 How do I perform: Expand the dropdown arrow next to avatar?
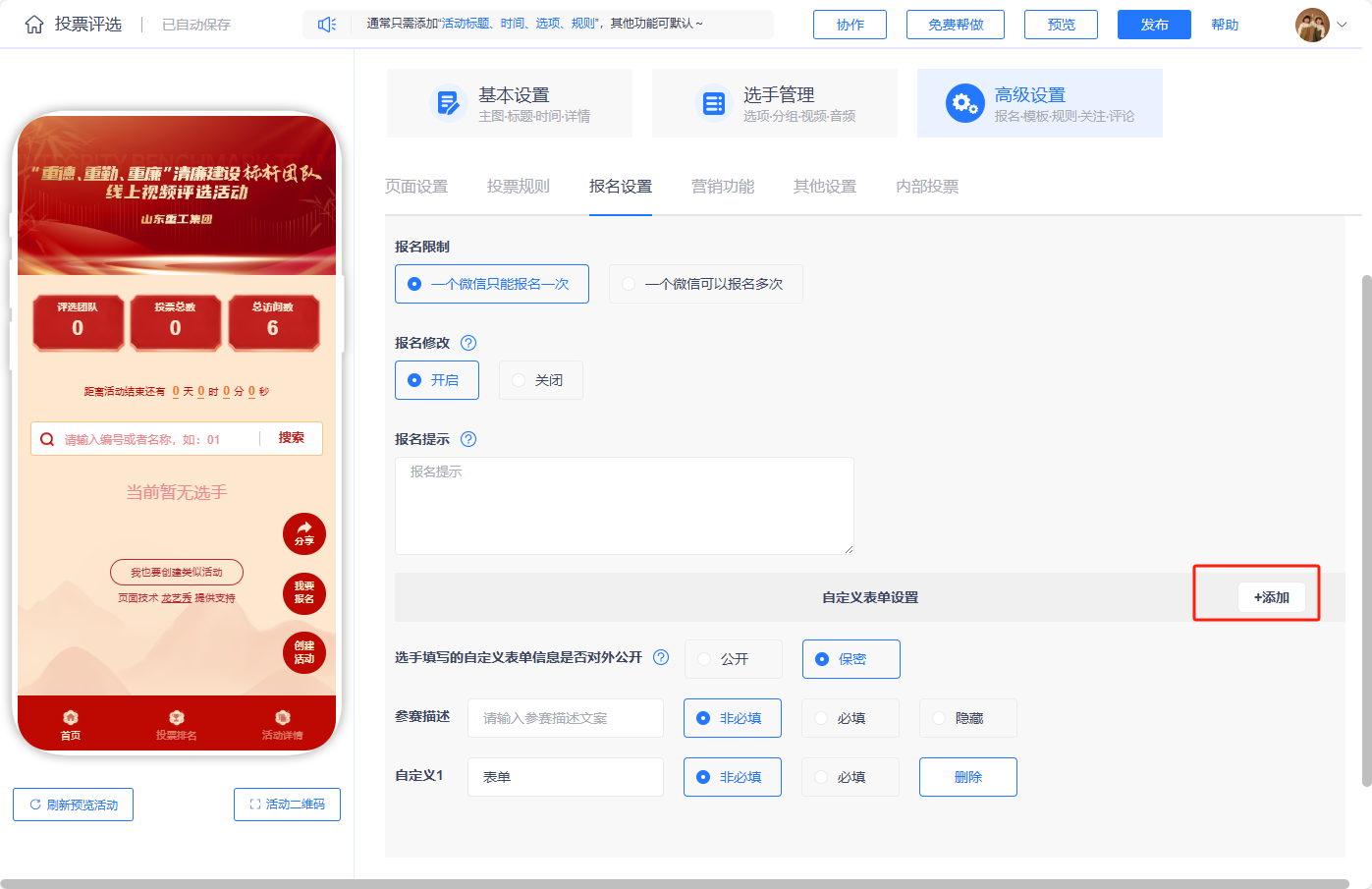pyautogui.click(x=1342, y=25)
